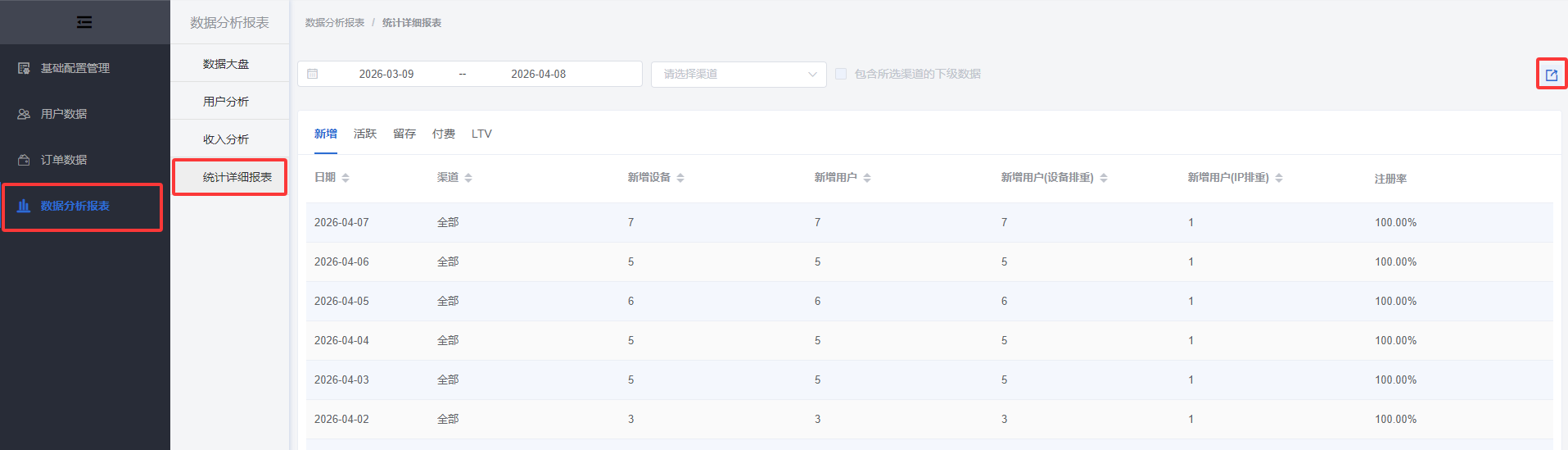The height and width of the screenshot is (450, 1568).
Task: Click the export icon at top right
Action: [x=1552, y=75]
